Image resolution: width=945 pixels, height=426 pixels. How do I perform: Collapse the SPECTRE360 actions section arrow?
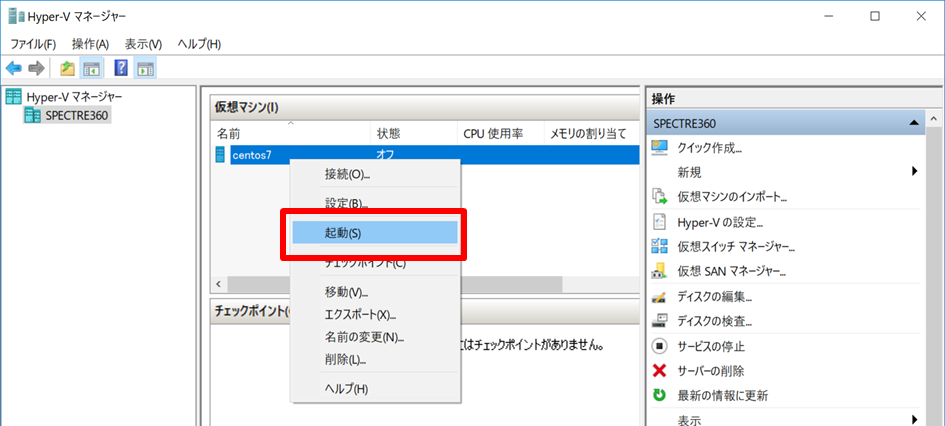point(914,123)
